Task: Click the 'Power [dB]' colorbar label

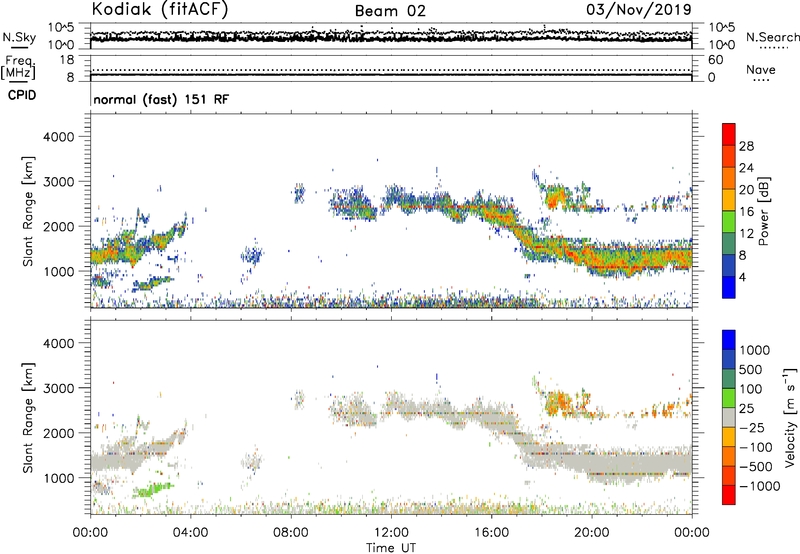Action: (x=763, y=211)
